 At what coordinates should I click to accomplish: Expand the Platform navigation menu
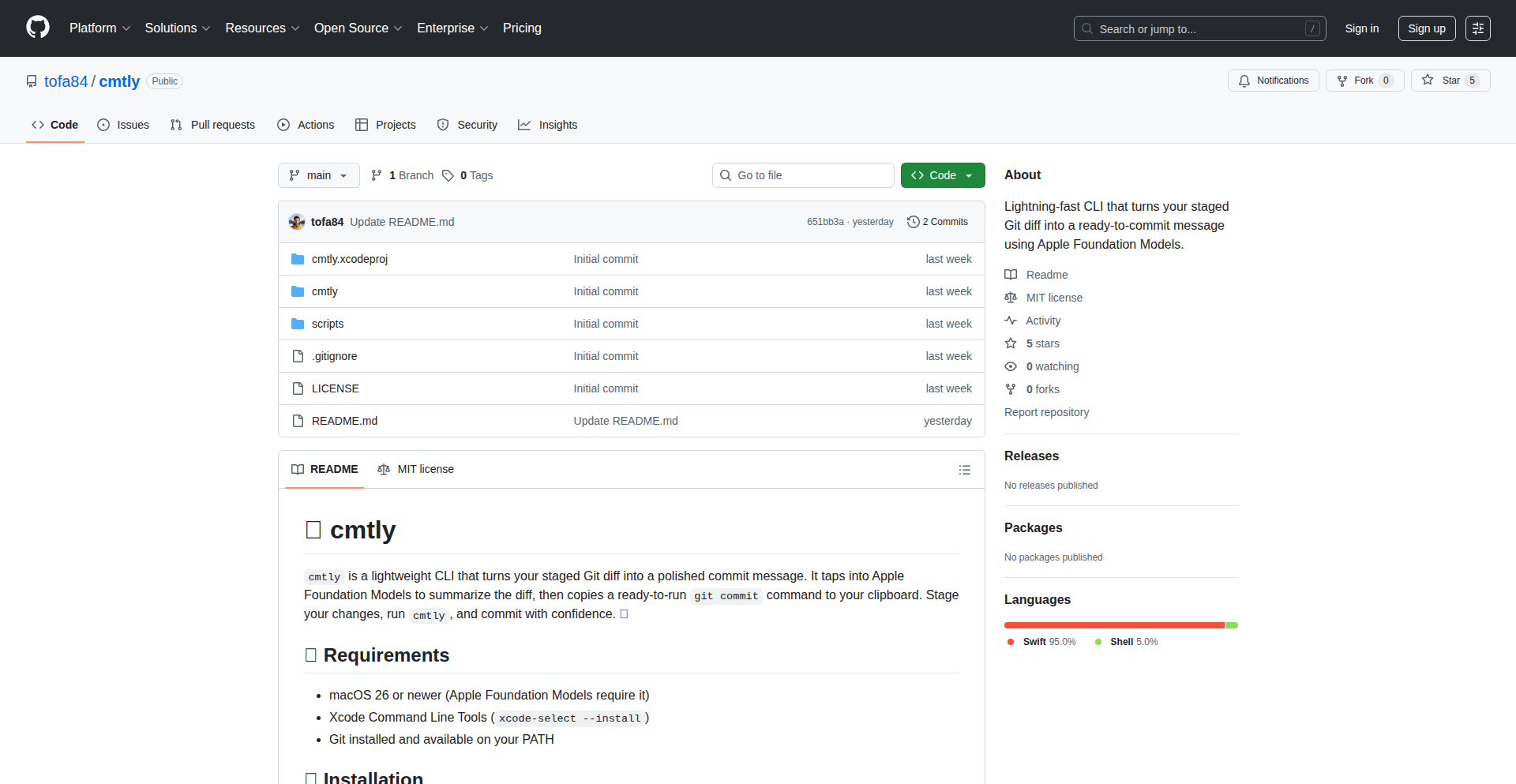[99, 28]
